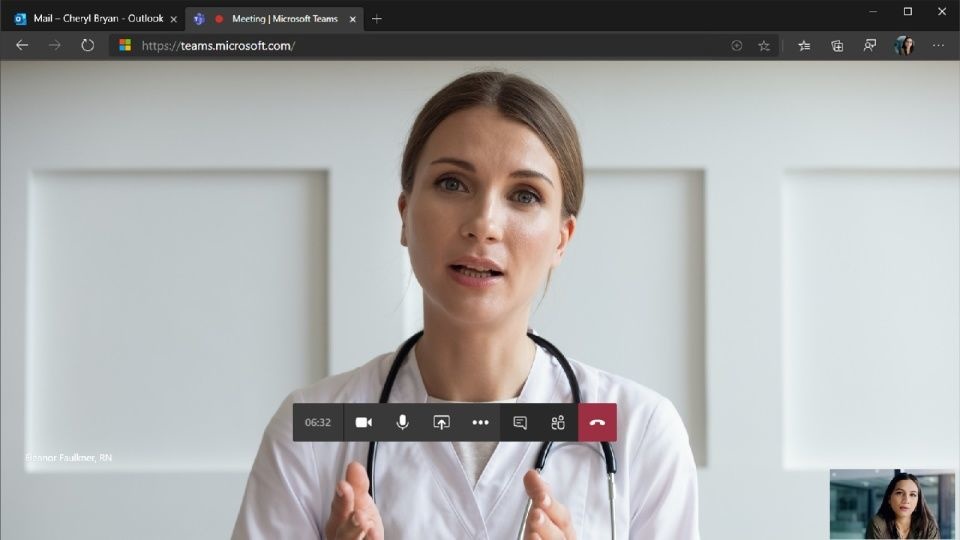
Task: Open the browser Favorites list
Action: 804,45
